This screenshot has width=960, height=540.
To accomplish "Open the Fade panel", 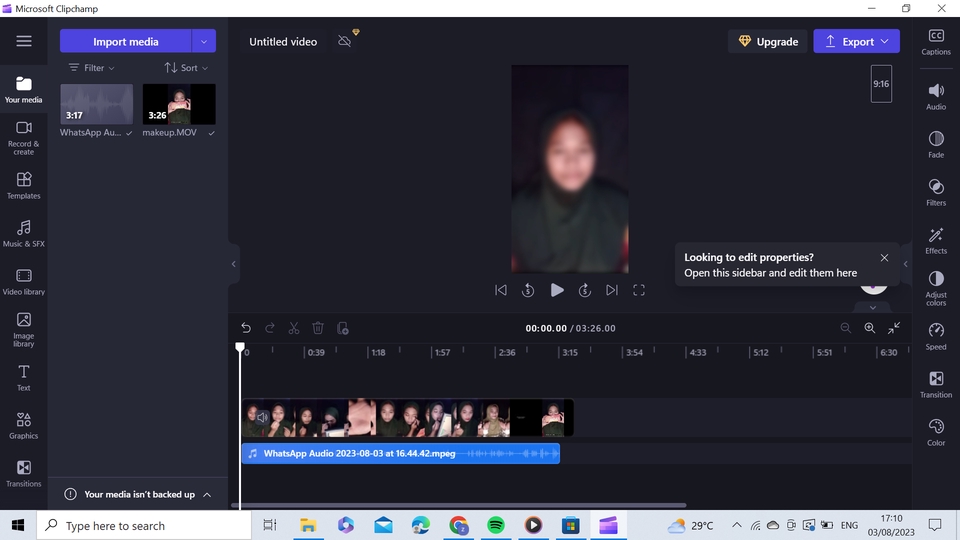I will 936,144.
